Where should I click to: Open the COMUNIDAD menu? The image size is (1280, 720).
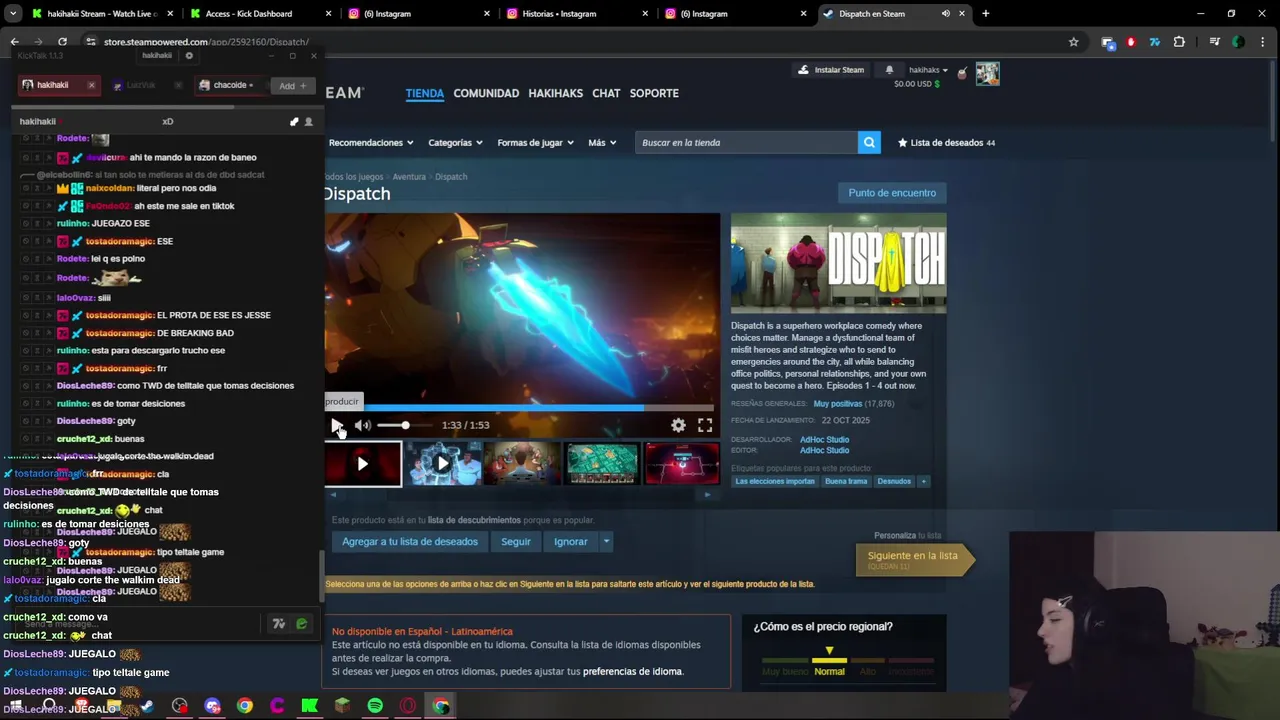[486, 93]
